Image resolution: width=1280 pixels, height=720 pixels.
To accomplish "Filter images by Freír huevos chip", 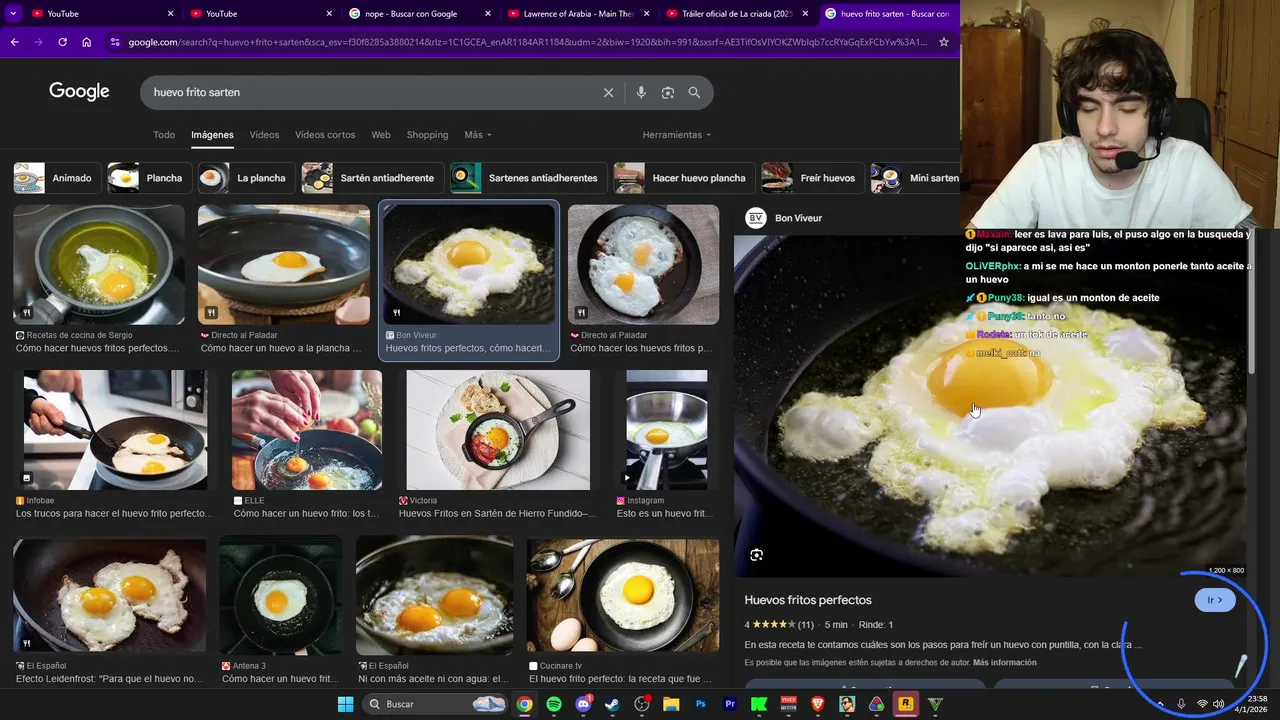I will 813,178.
